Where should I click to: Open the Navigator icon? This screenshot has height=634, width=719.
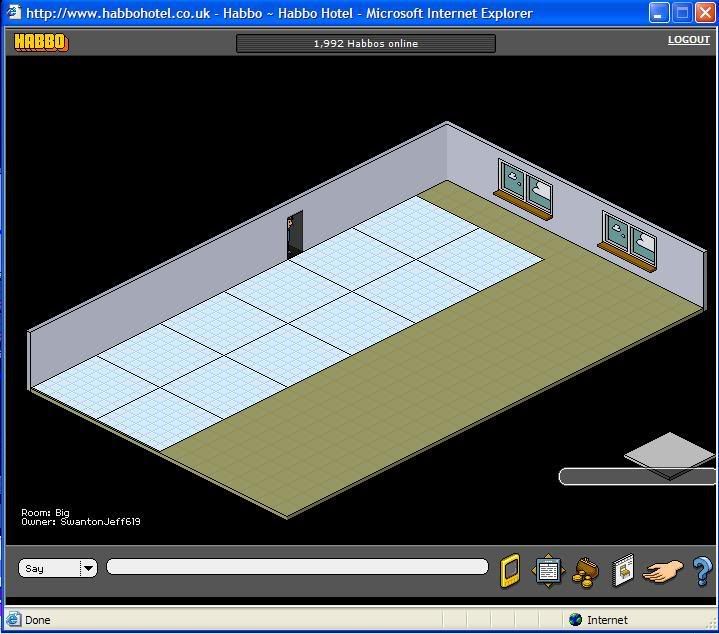coord(548,570)
